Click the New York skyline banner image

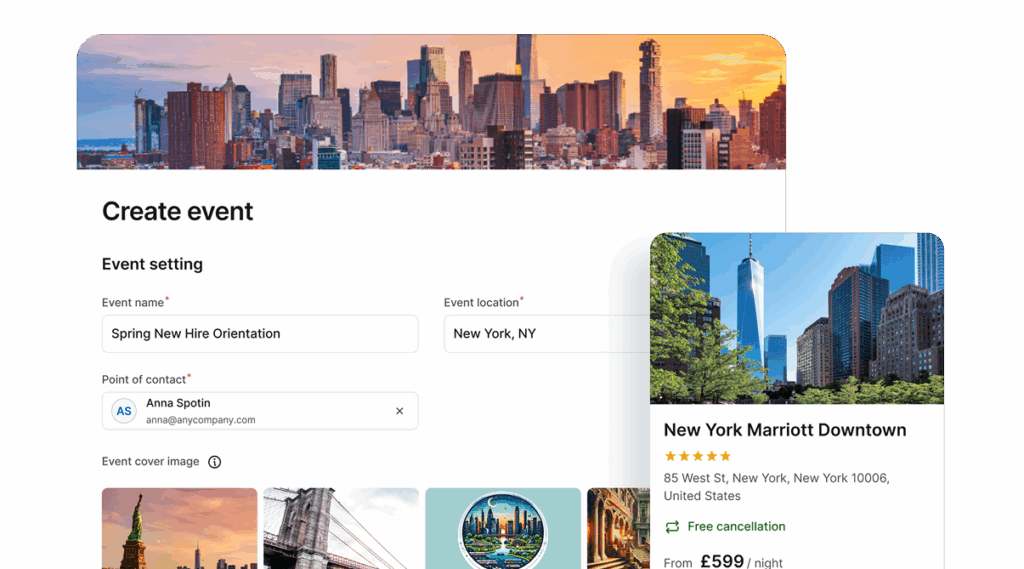[431, 102]
